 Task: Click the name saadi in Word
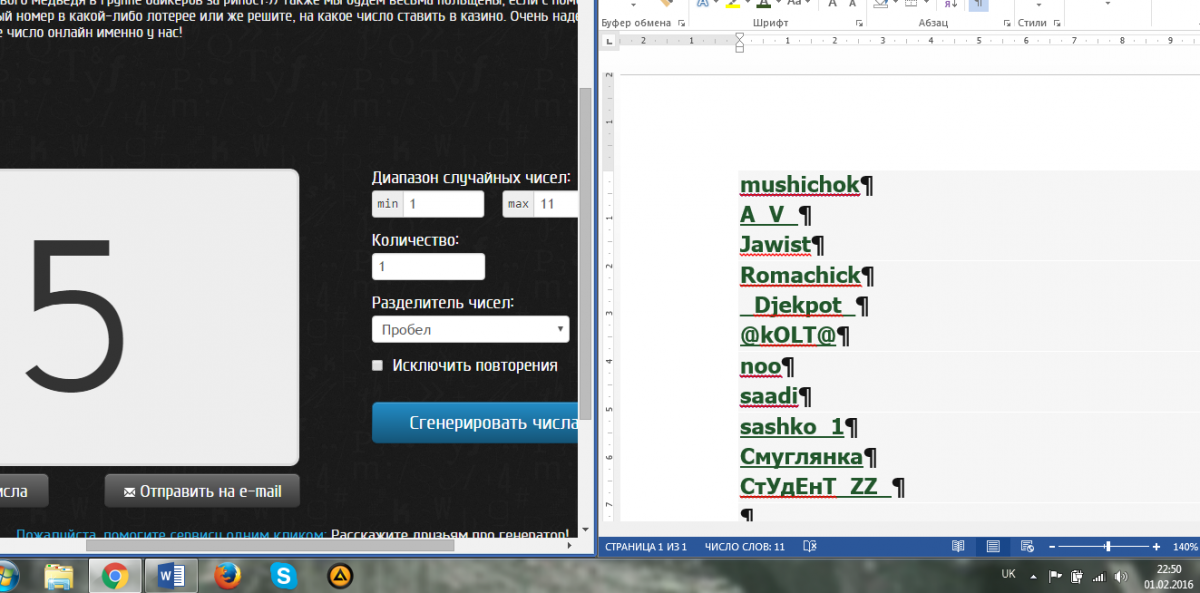click(x=769, y=397)
